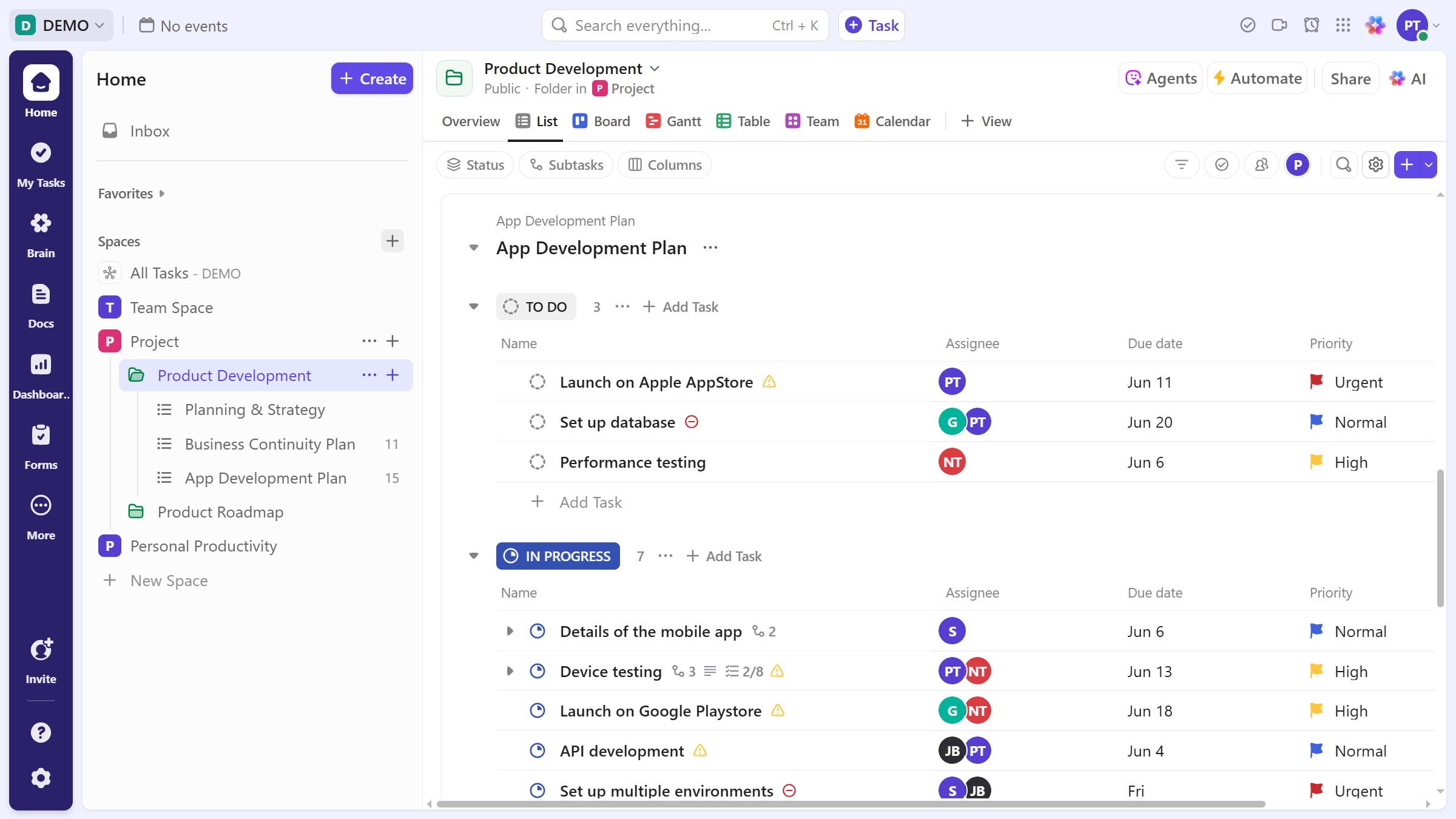
Task: Switch to the Board view tab
Action: click(x=601, y=121)
